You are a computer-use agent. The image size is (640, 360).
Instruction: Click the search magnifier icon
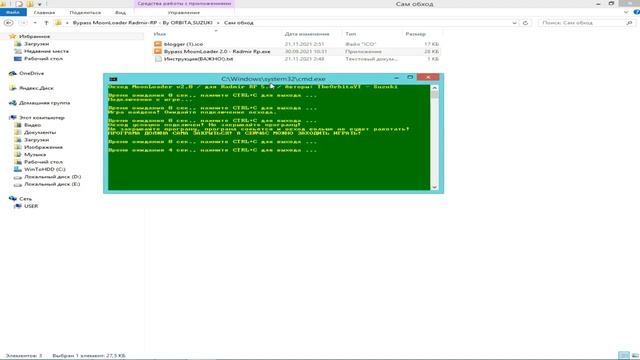pos(629,23)
